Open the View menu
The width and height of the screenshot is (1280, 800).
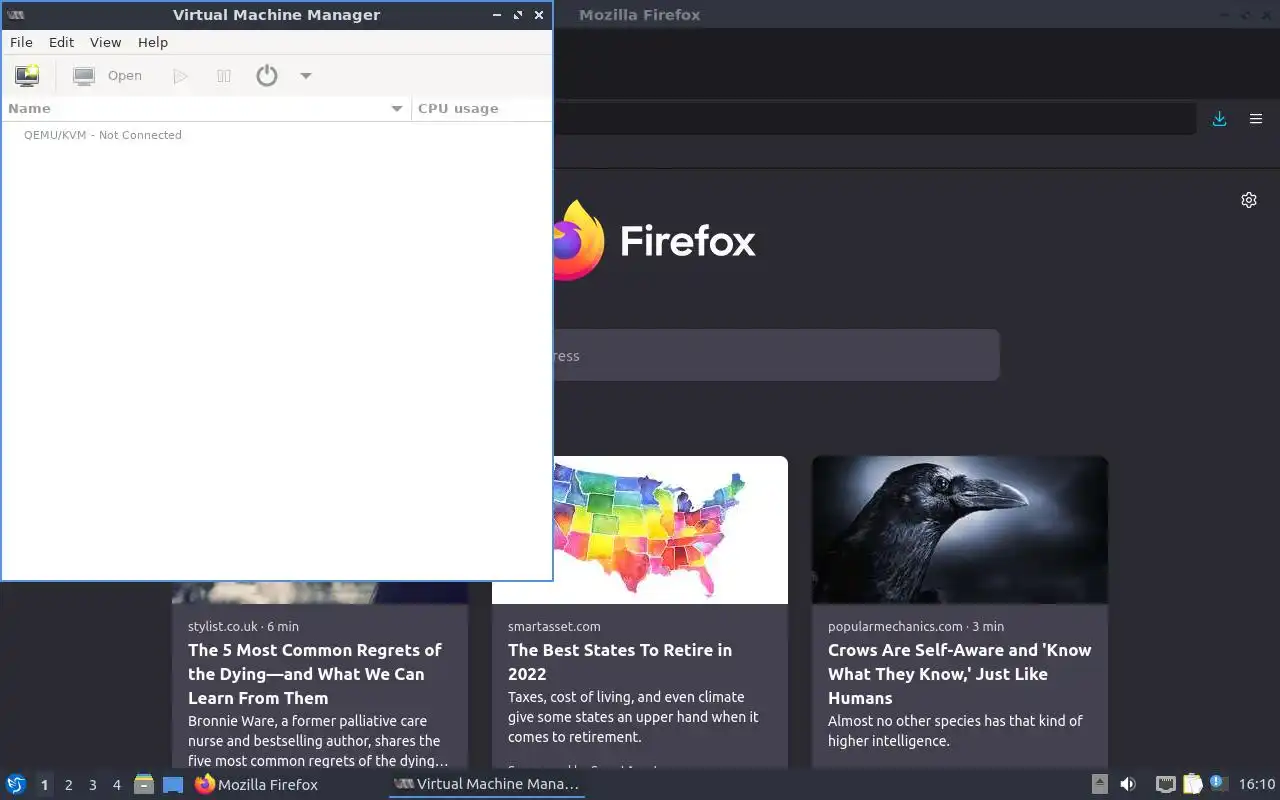click(x=105, y=42)
